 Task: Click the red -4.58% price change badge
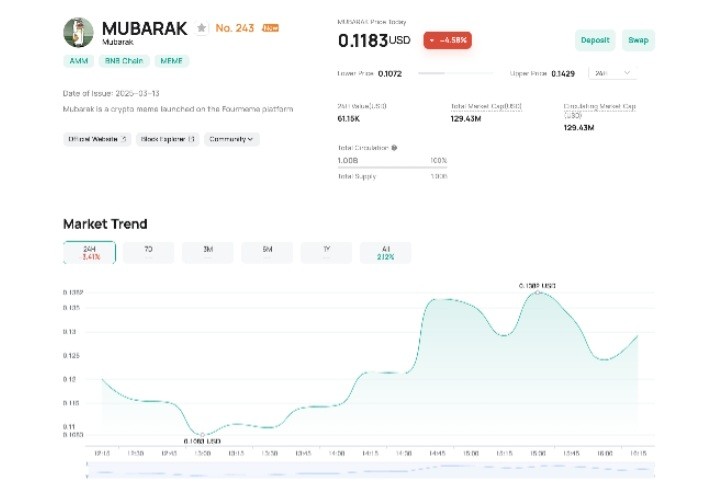(447, 40)
